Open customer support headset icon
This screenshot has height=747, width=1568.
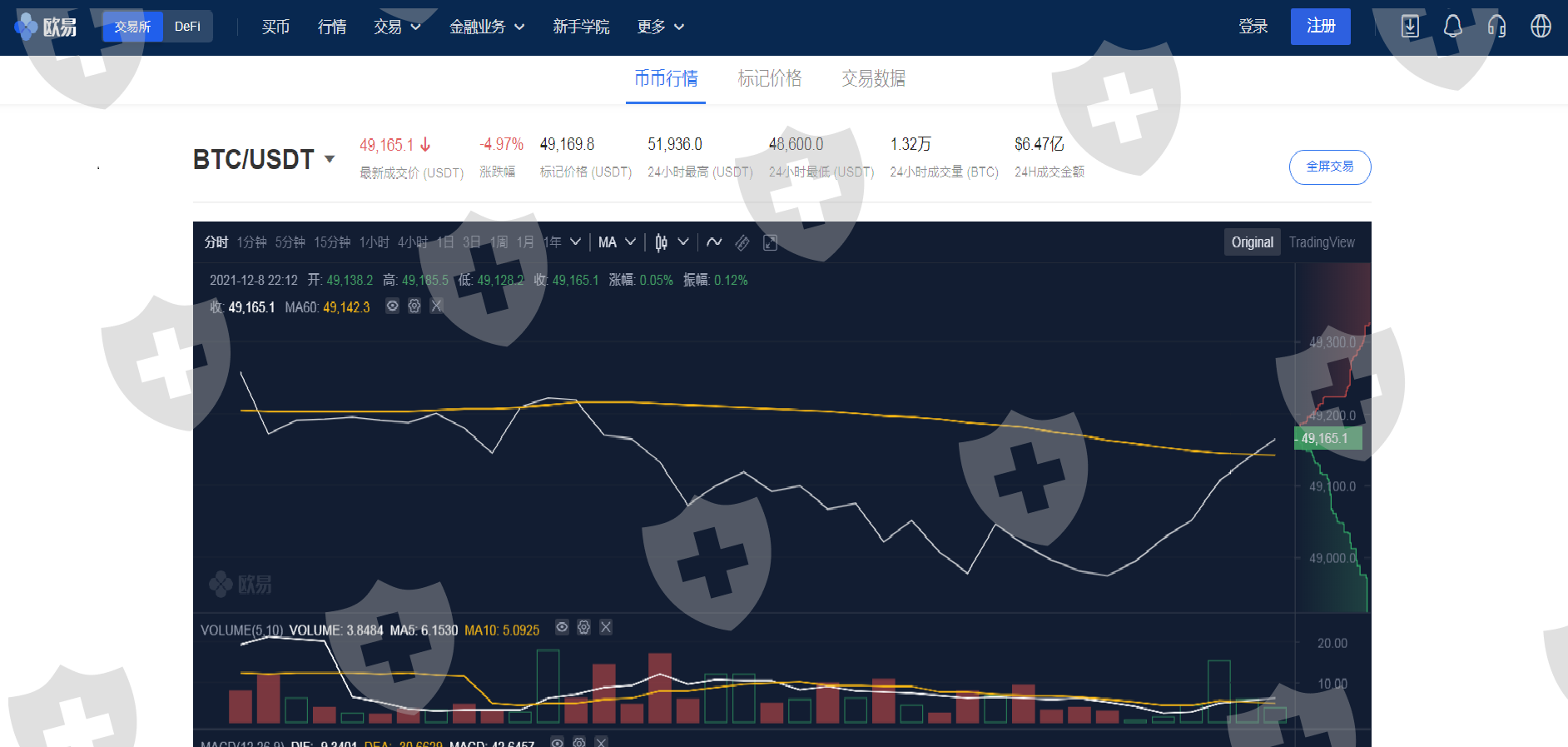coord(1496,27)
